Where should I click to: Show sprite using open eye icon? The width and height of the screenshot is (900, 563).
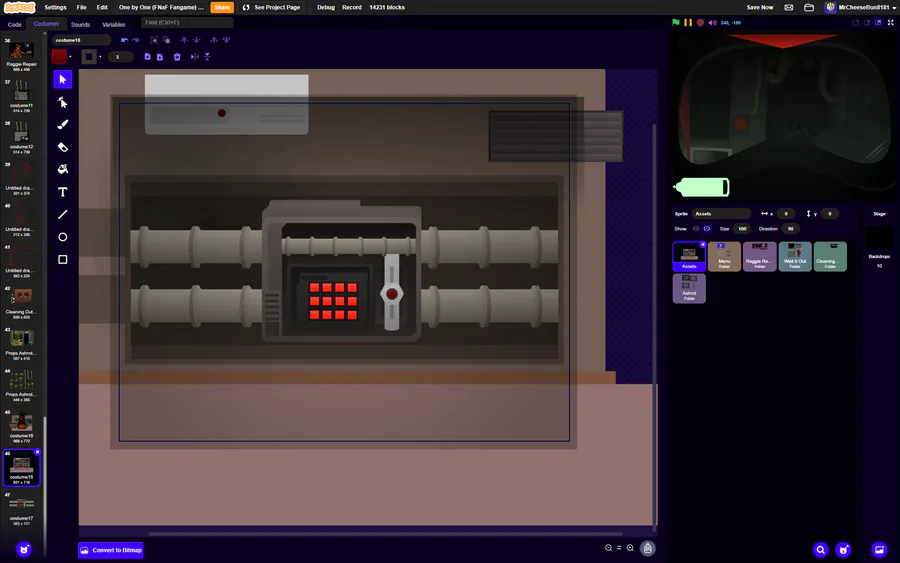coord(696,228)
